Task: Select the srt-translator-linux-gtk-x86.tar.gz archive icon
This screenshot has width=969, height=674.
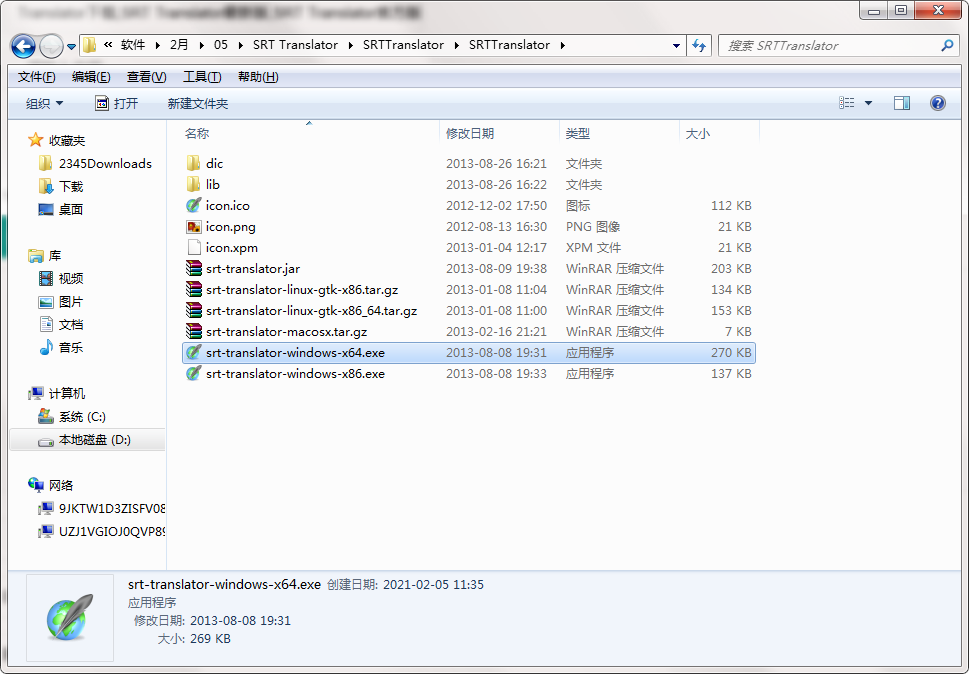Action: 193,290
